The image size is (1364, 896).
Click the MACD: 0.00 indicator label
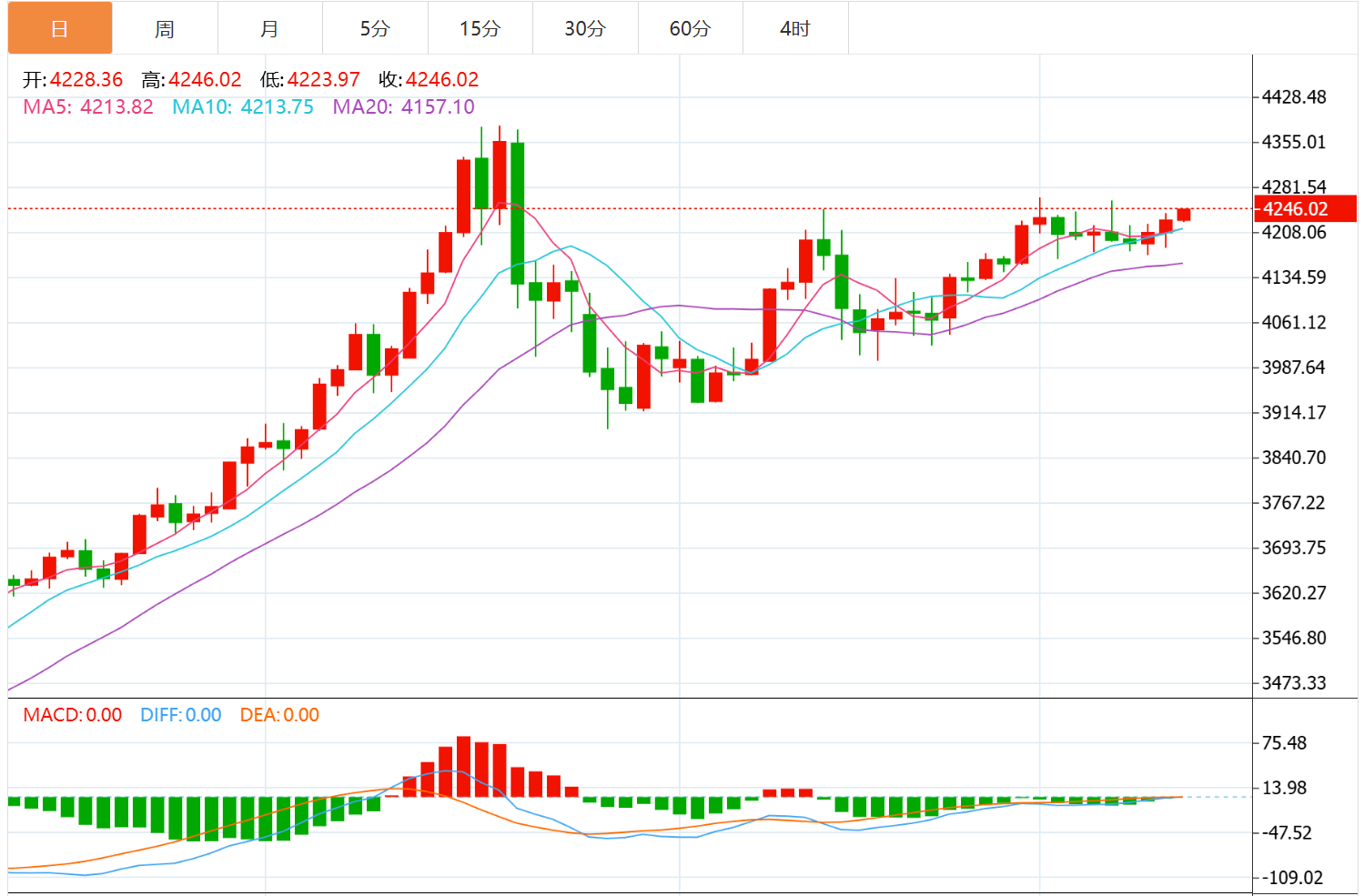[73, 715]
